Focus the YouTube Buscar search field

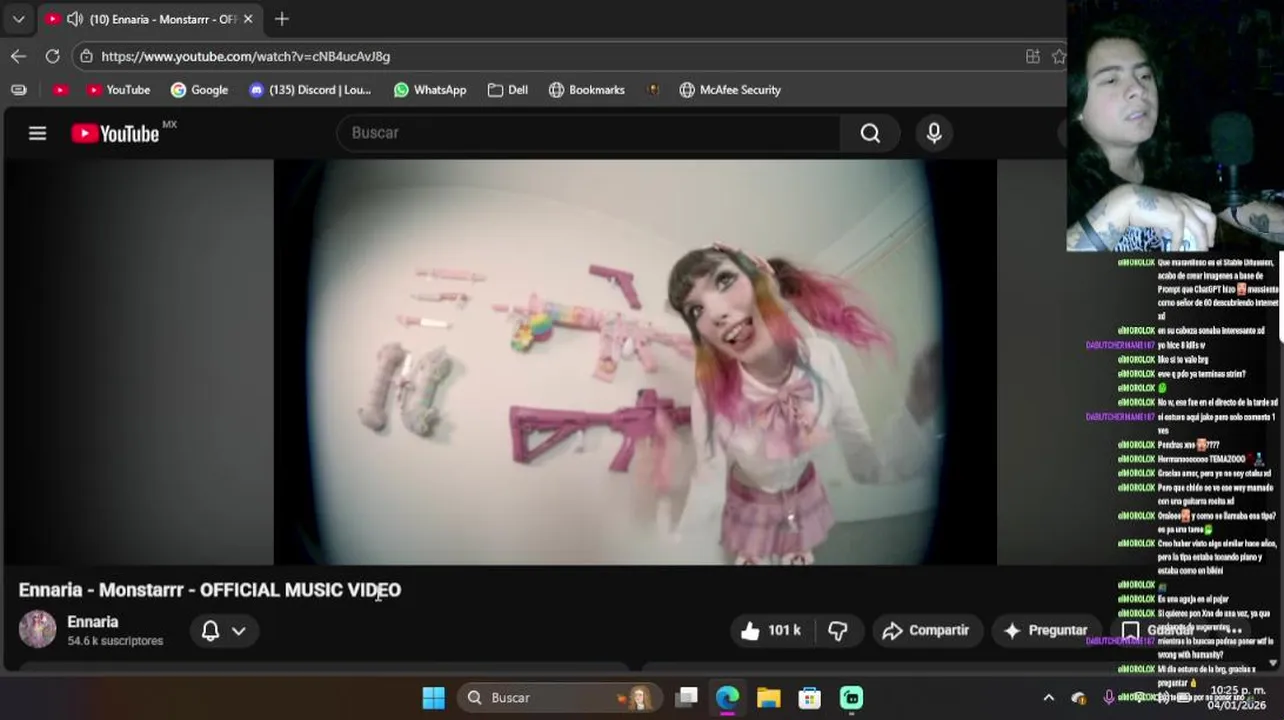tap(590, 133)
